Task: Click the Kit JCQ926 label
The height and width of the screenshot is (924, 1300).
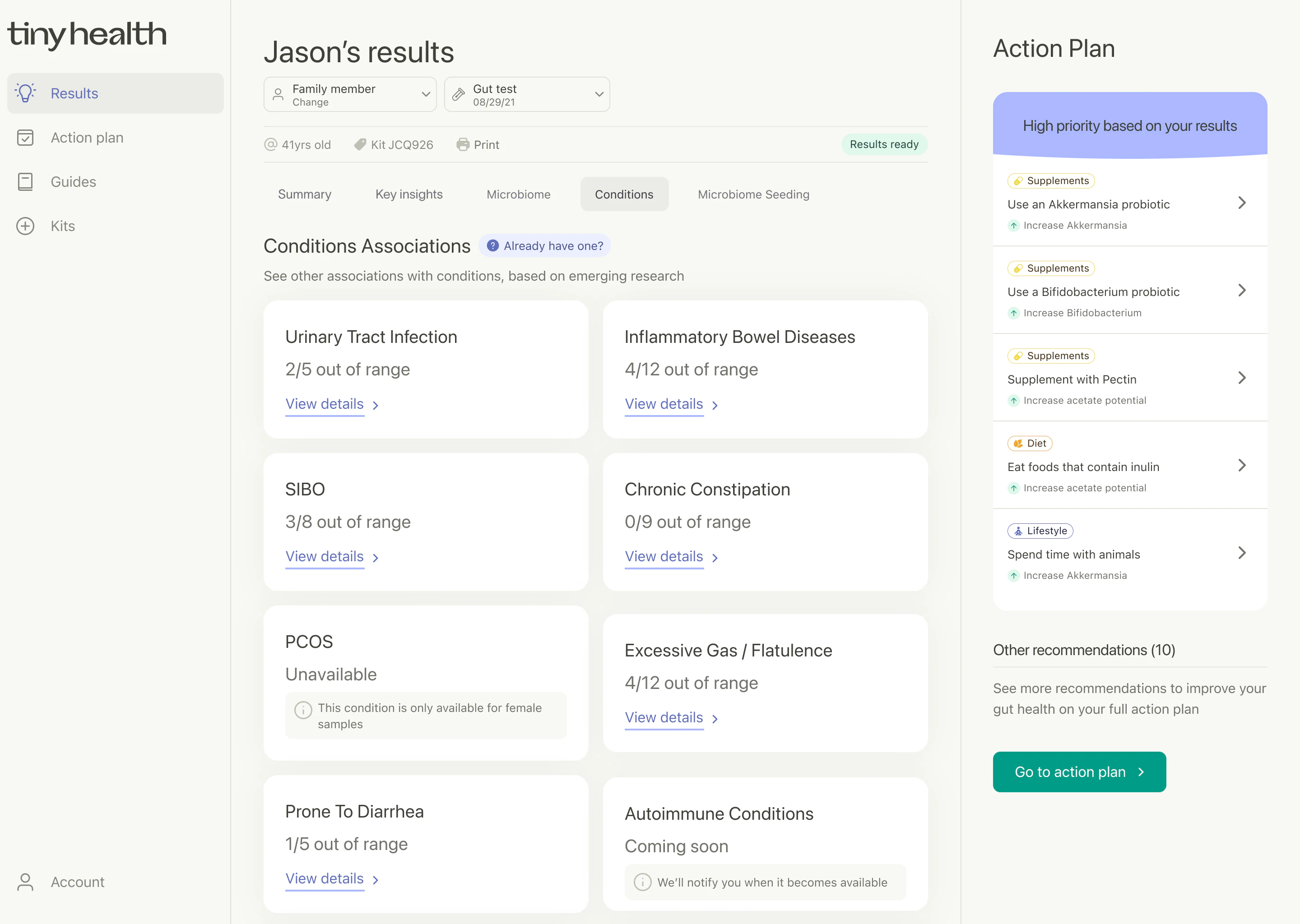Action: pyautogui.click(x=402, y=144)
